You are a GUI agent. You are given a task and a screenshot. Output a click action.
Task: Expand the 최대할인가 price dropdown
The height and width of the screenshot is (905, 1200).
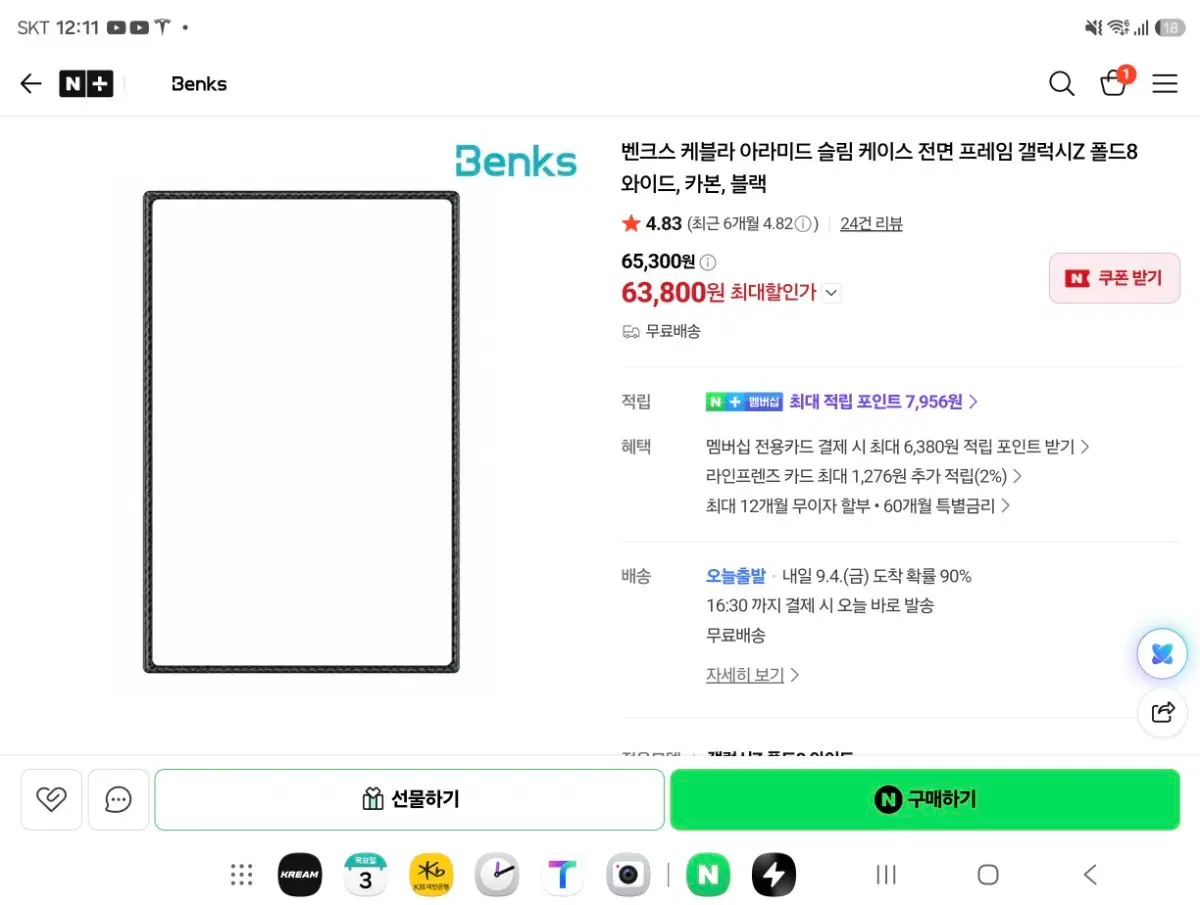click(x=832, y=293)
